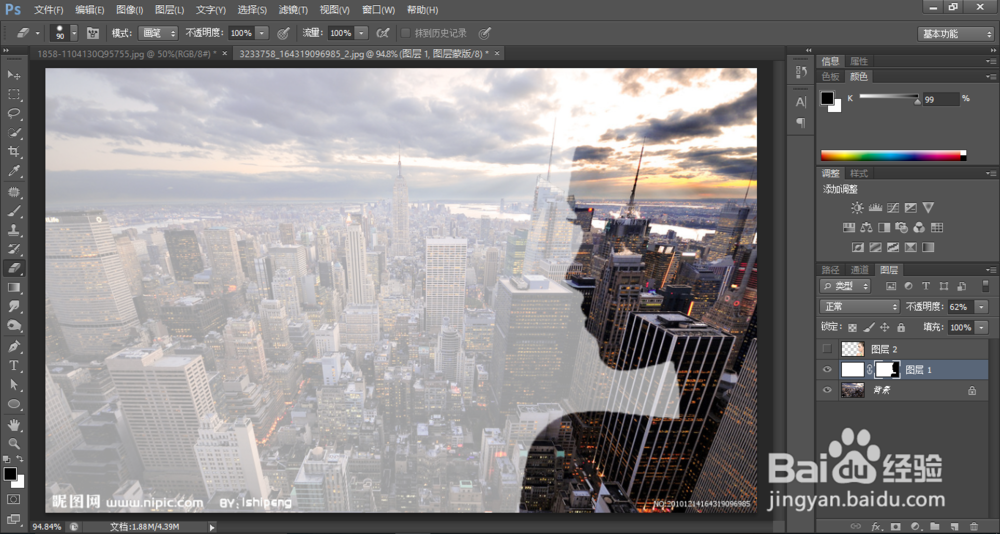Open layer fill 100% dropdown arrow
1000x534 pixels.
(x=981, y=327)
